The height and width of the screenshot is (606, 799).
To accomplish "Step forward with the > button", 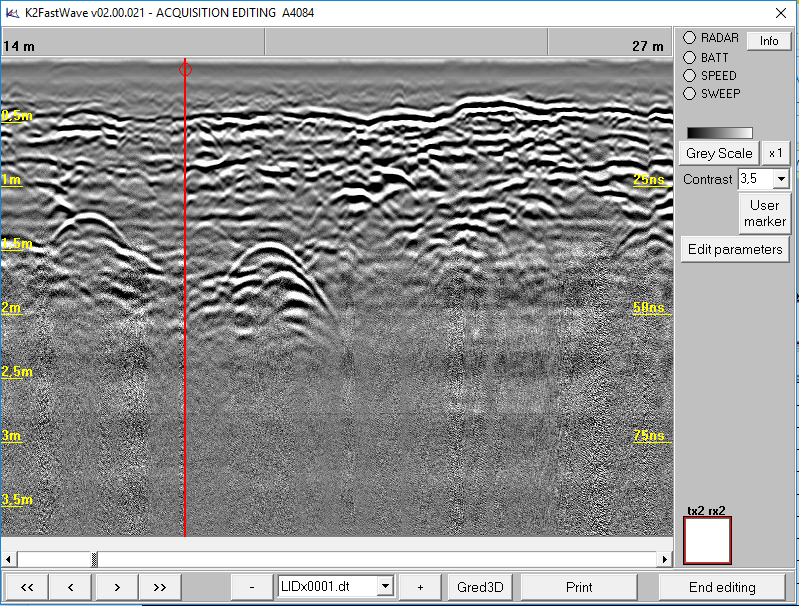I will click(x=116, y=587).
